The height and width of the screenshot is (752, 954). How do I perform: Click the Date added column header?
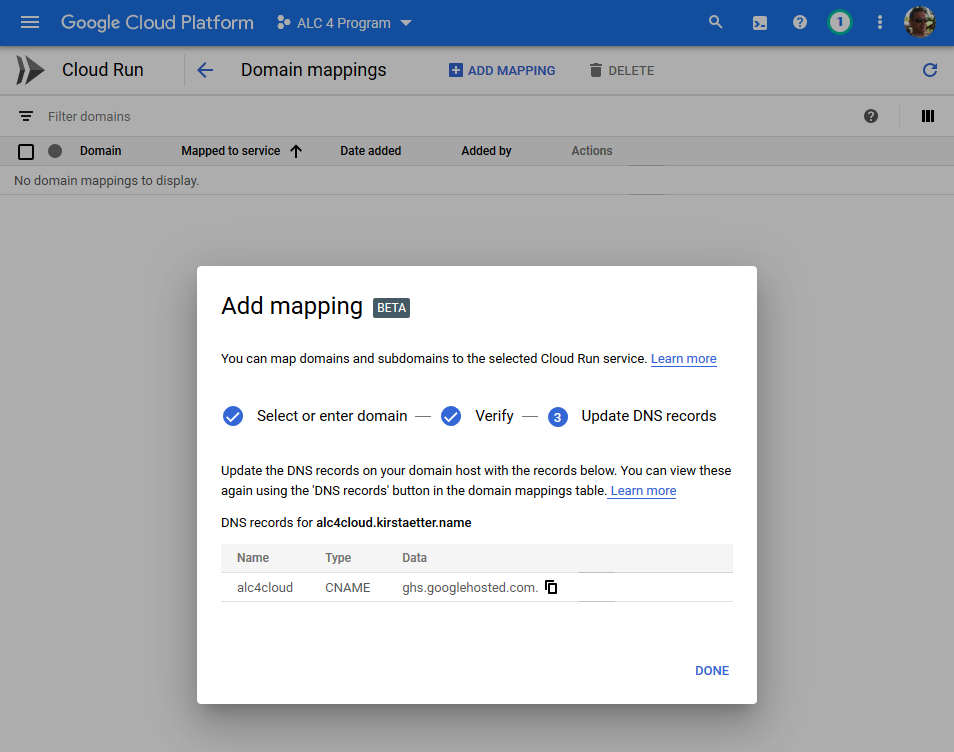click(x=371, y=151)
